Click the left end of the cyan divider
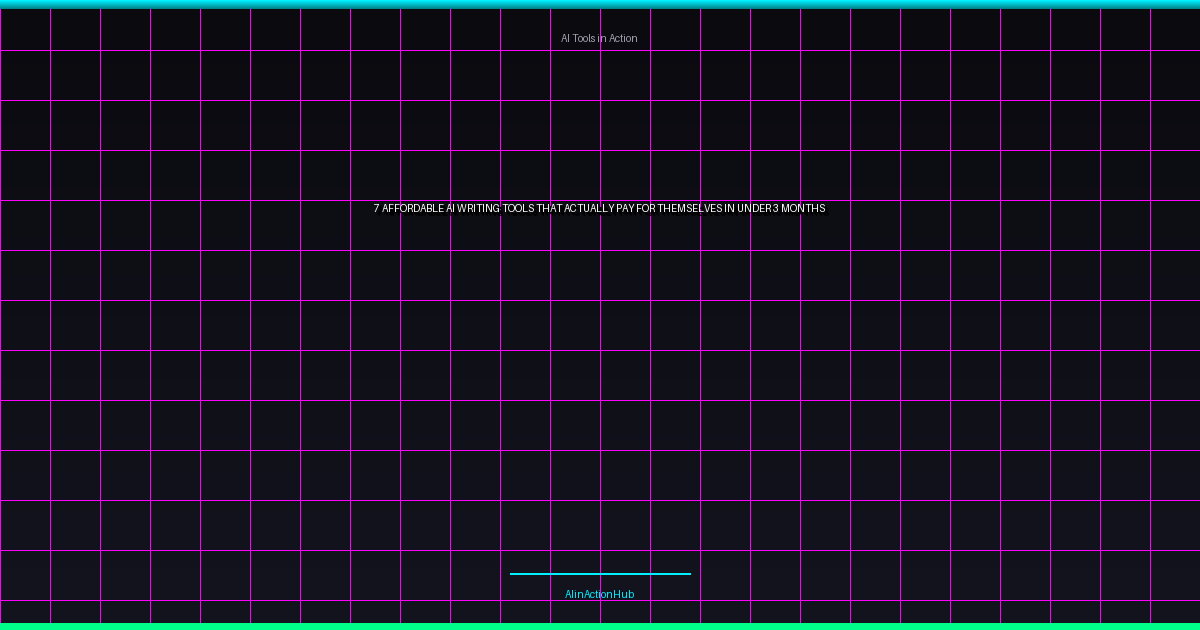The width and height of the screenshot is (1200, 630). [x=513, y=574]
